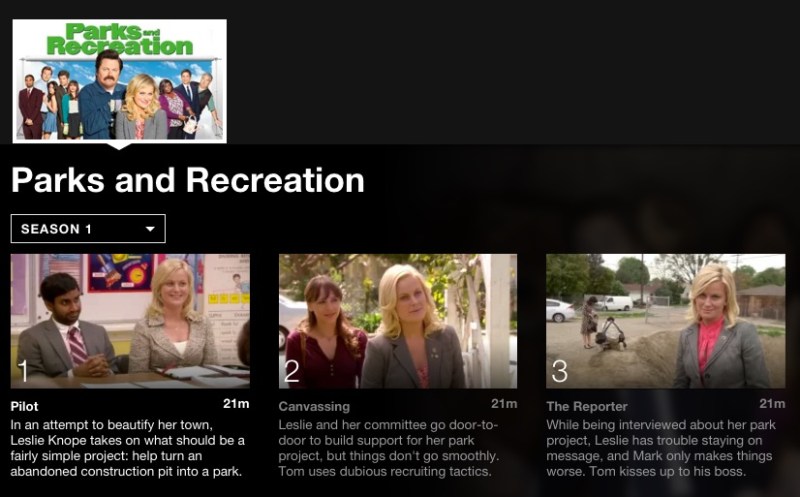The width and height of the screenshot is (800, 497).
Task: Click the 21m duration for Pilot
Action: [x=236, y=404]
